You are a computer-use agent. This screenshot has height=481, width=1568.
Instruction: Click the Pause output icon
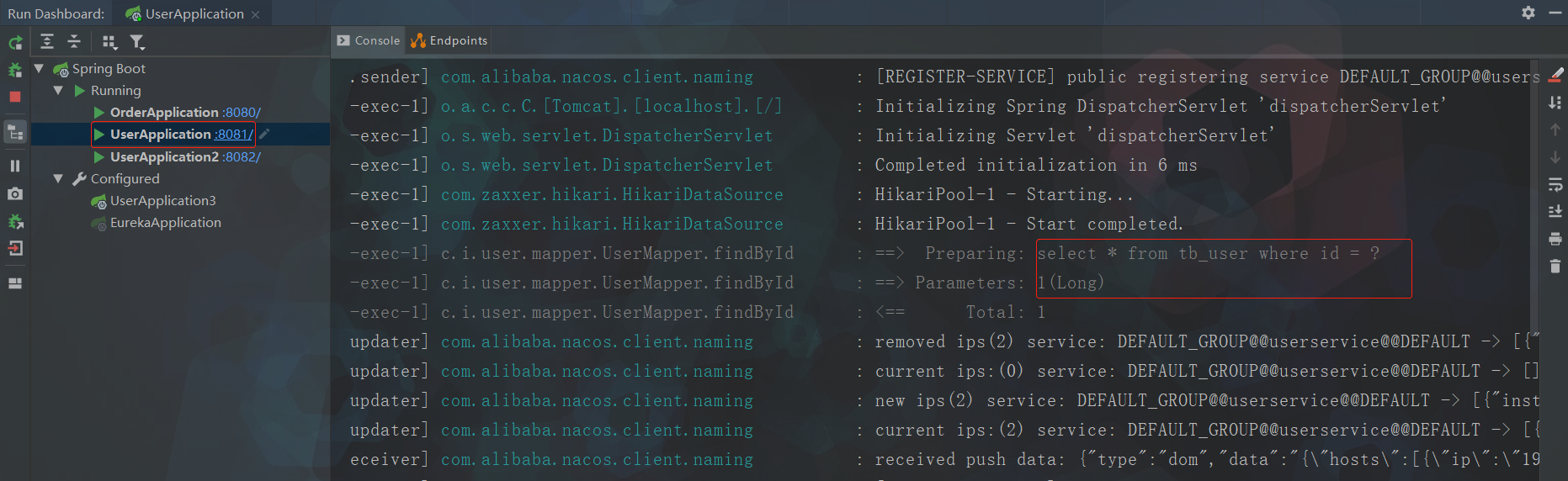point(15,166)
